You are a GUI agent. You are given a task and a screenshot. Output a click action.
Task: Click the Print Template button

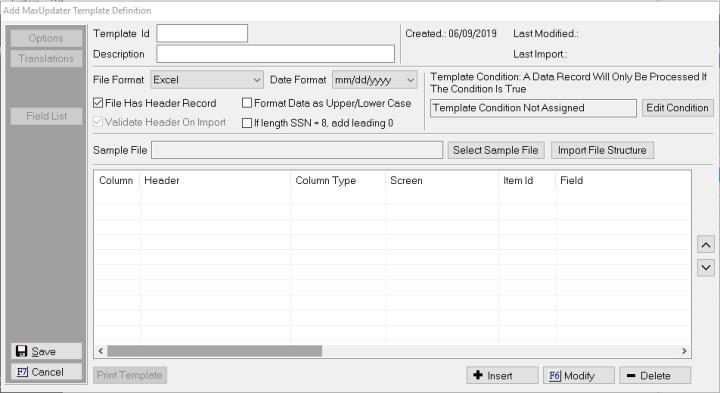pyautogui.click(x=130, y=375)
